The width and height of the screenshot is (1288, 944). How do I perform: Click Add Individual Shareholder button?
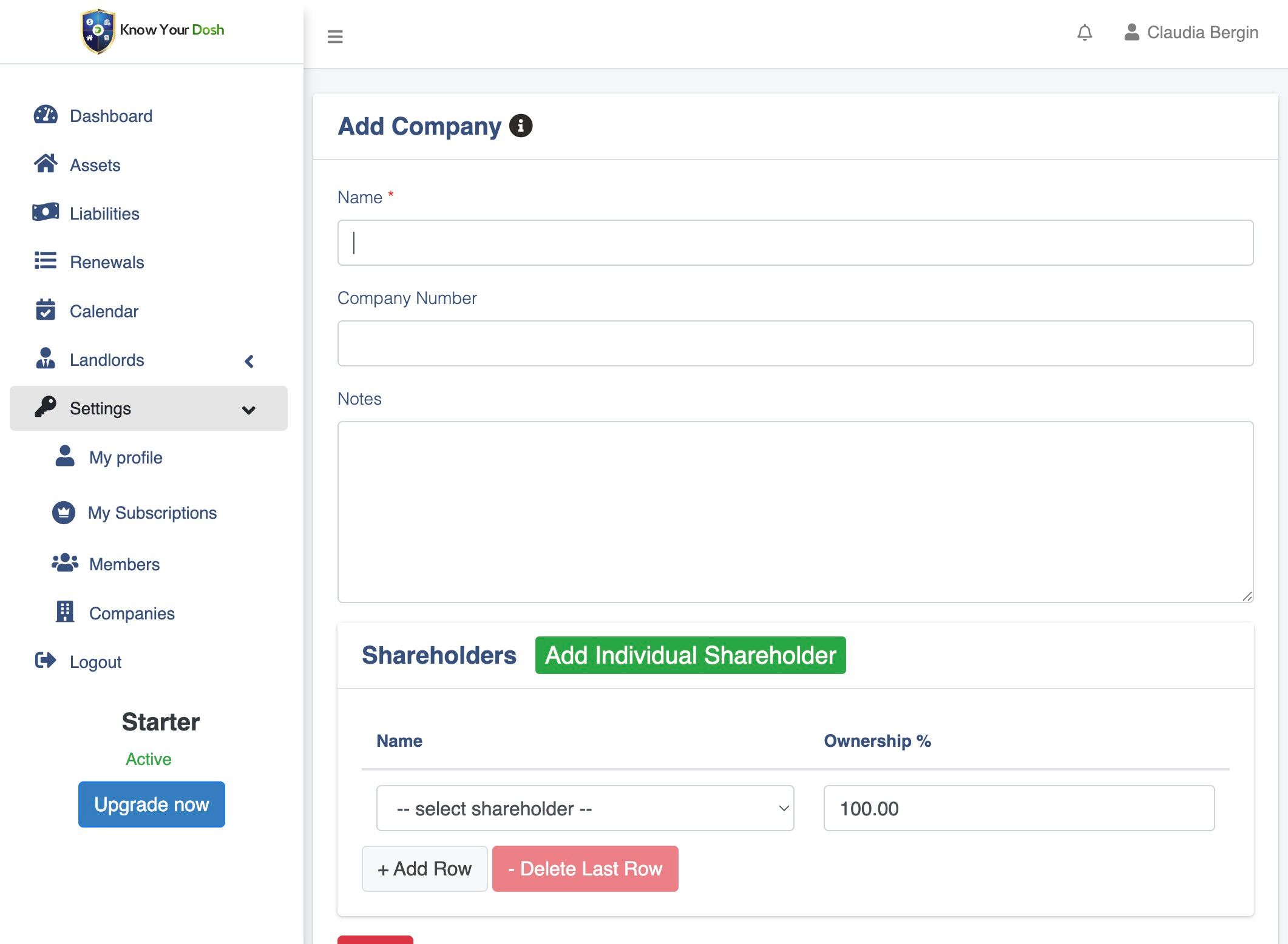(x=690, y=655)
